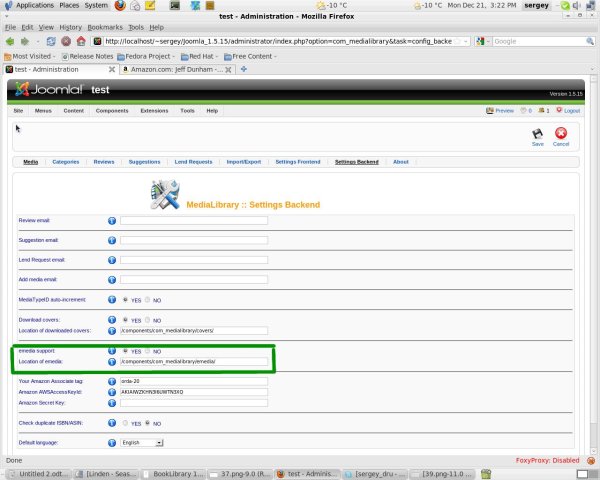Set MediaTypeID auto-increment to NO

[x=147, y=300]
